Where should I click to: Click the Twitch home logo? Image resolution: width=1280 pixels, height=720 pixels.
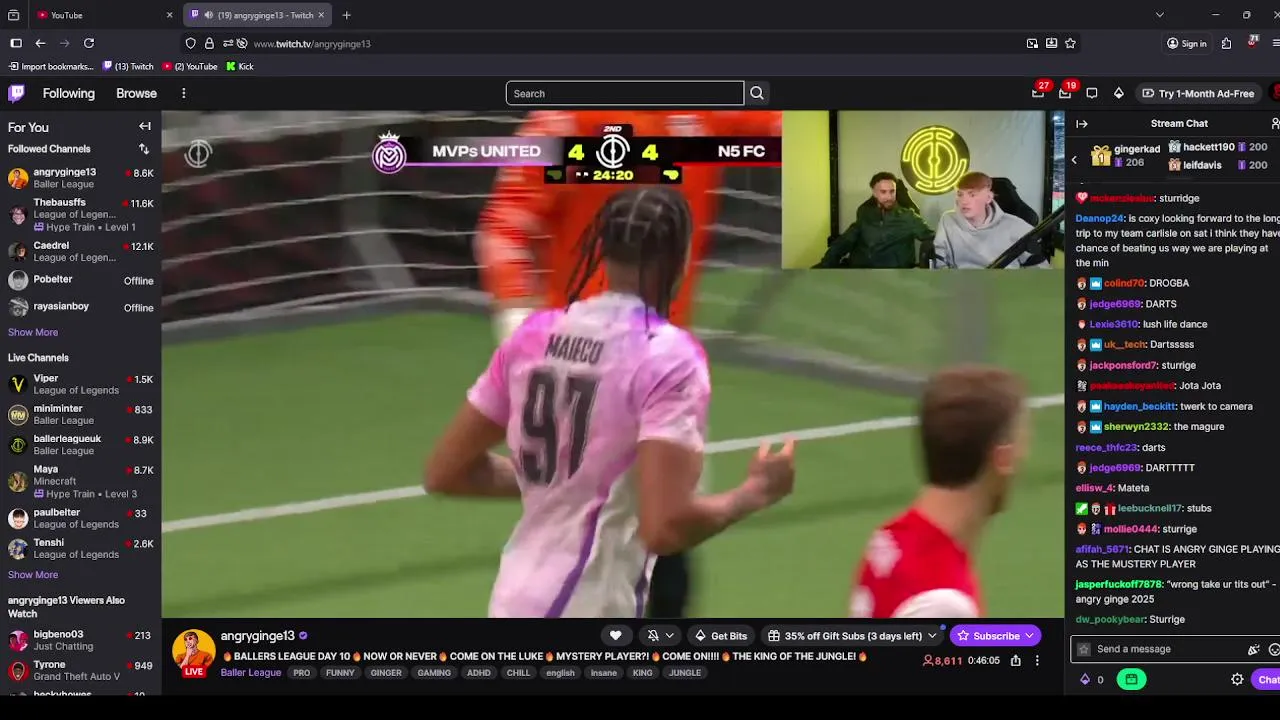tap(16, 93)
